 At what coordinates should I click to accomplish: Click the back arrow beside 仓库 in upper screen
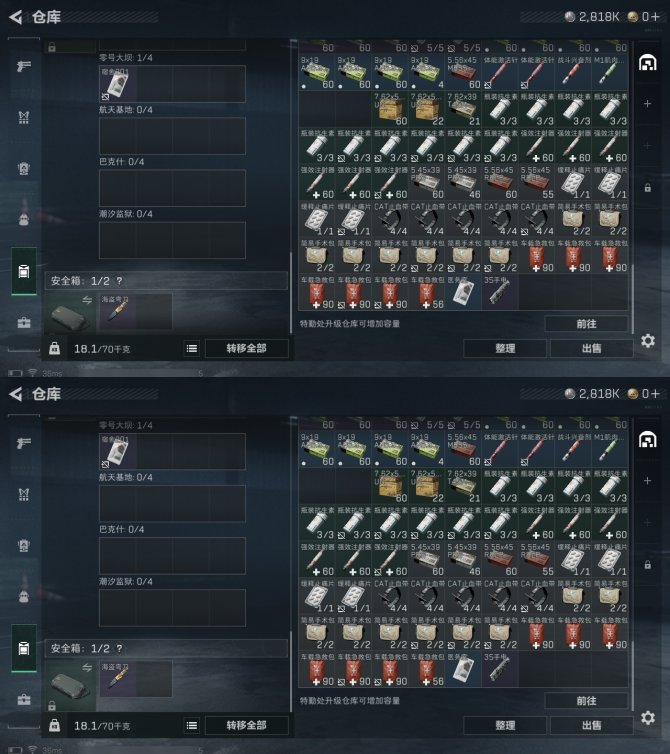point(16,17)
